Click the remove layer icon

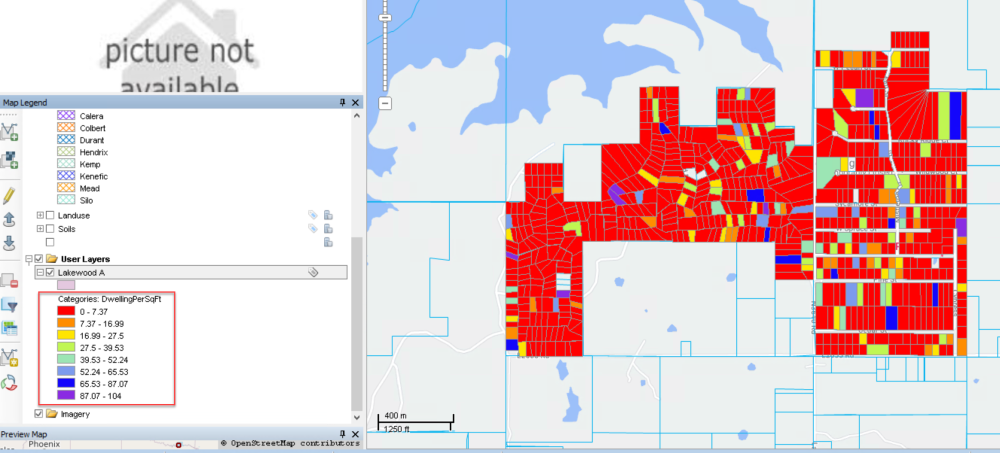(9, 280)
